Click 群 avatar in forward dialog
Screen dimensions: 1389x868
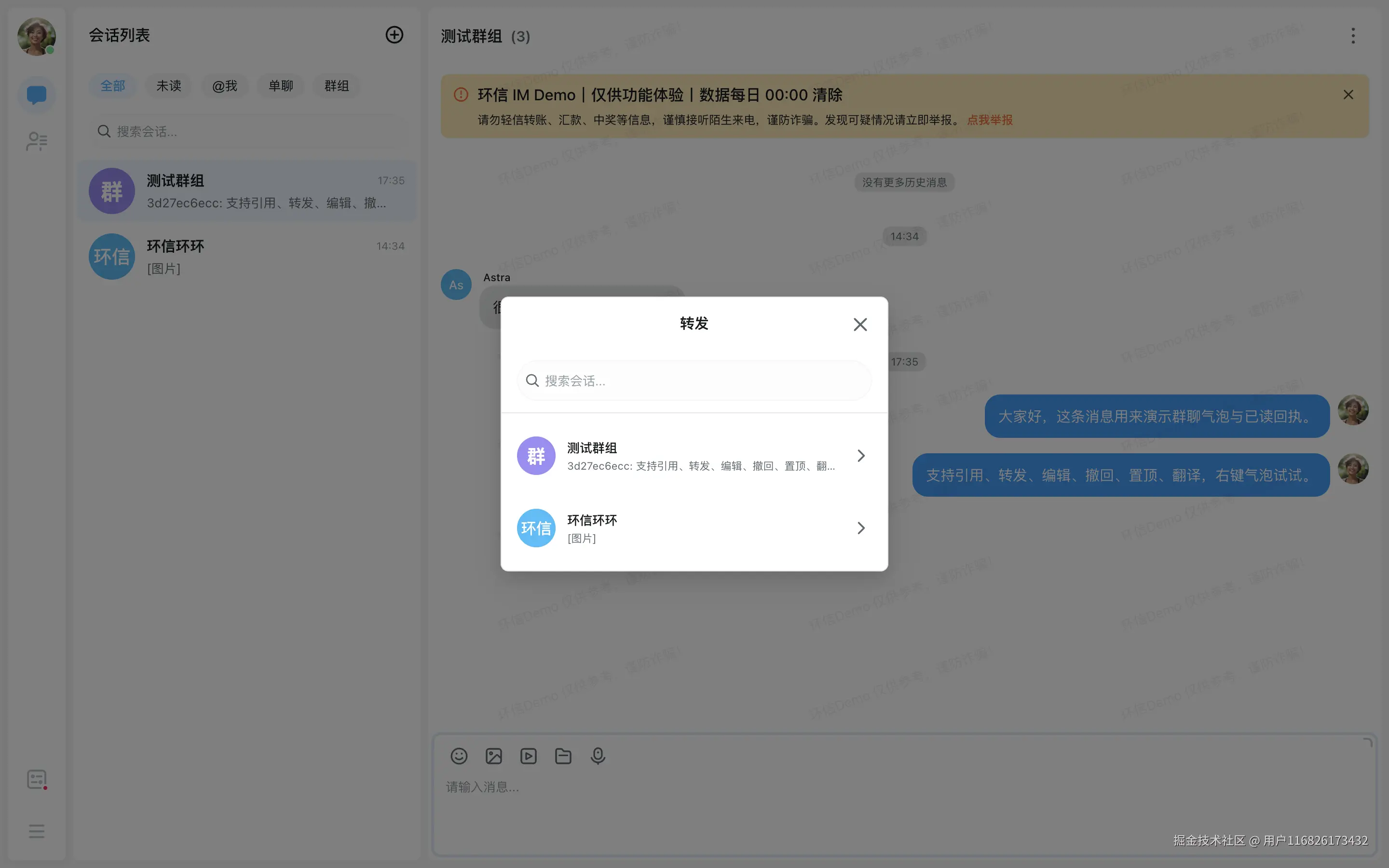[x=536, y=456]
